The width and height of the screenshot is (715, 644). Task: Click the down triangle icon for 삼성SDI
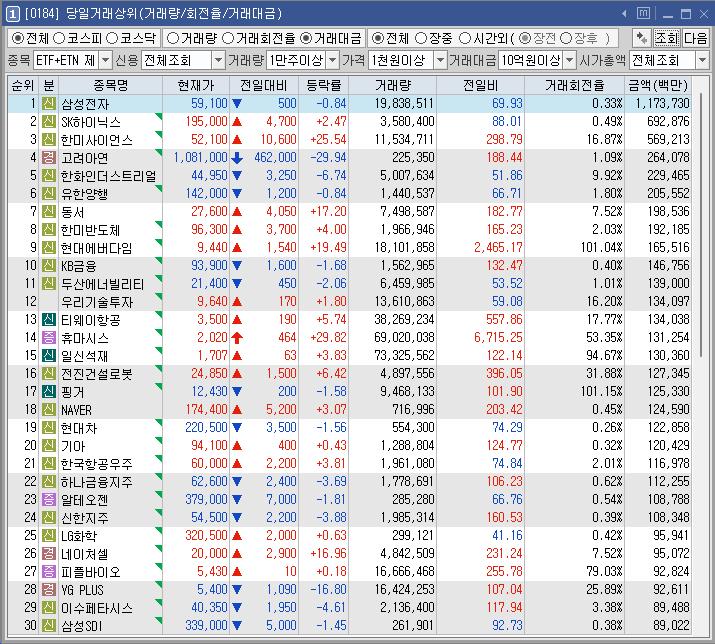(x=237, y=625)
